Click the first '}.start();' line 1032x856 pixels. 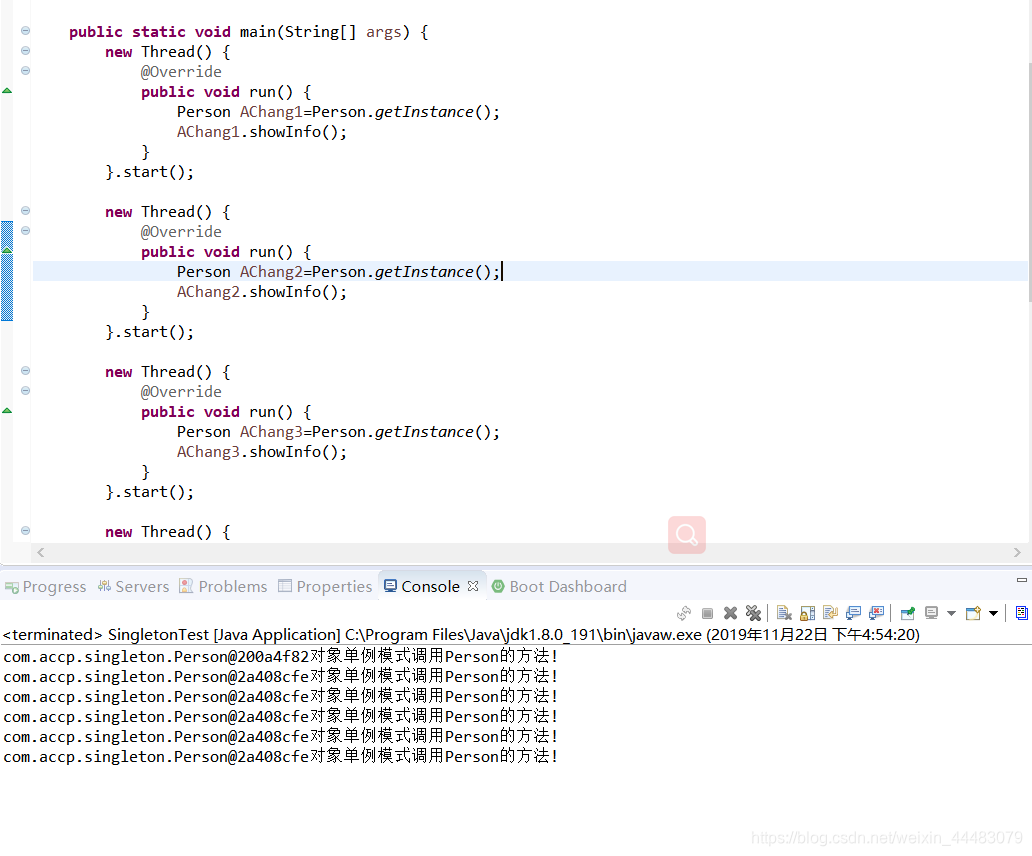coord(149,172)
